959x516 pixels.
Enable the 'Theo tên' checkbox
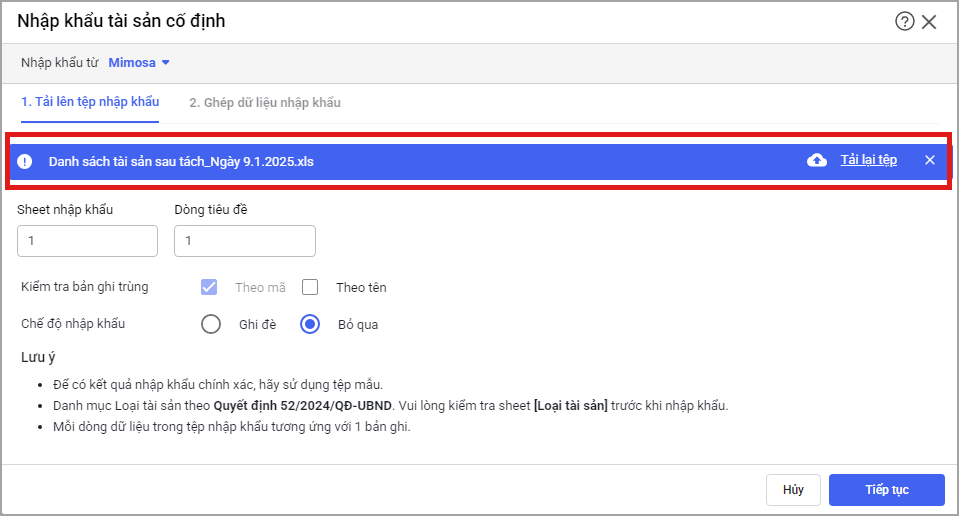[x=310, y=287]
